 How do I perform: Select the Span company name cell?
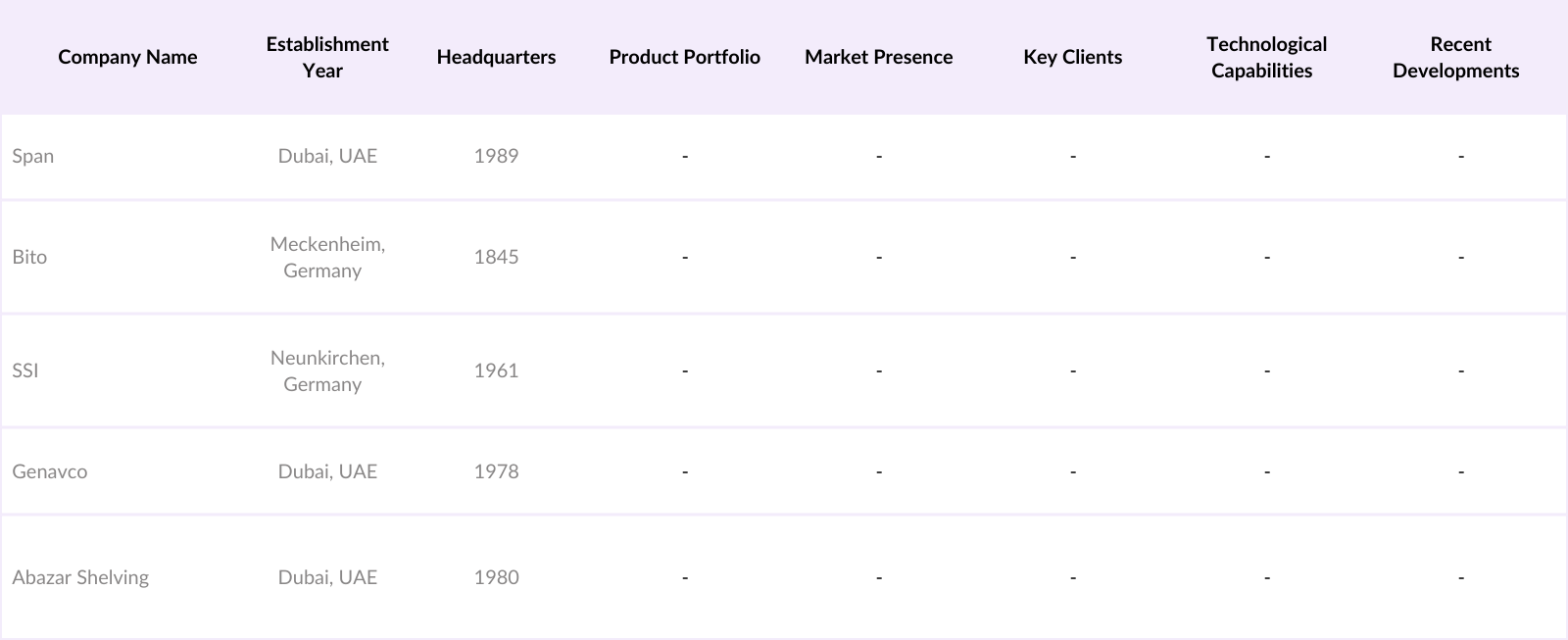click(33, 156)
